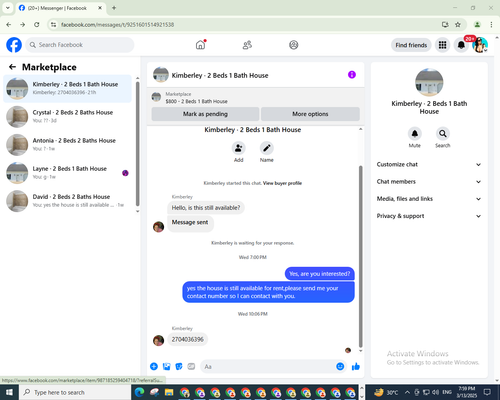
Task: Open the profile circle icon in top navigation
Action: click(294, 45)
